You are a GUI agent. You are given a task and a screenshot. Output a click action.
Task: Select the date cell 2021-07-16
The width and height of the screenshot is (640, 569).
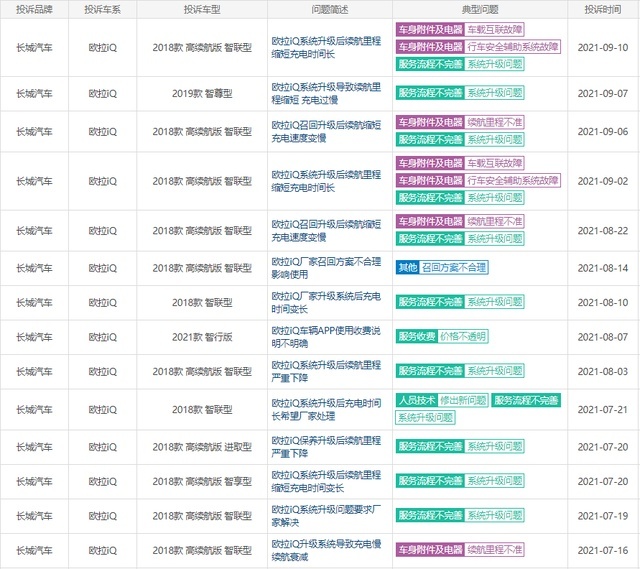[x=603, y=550]
